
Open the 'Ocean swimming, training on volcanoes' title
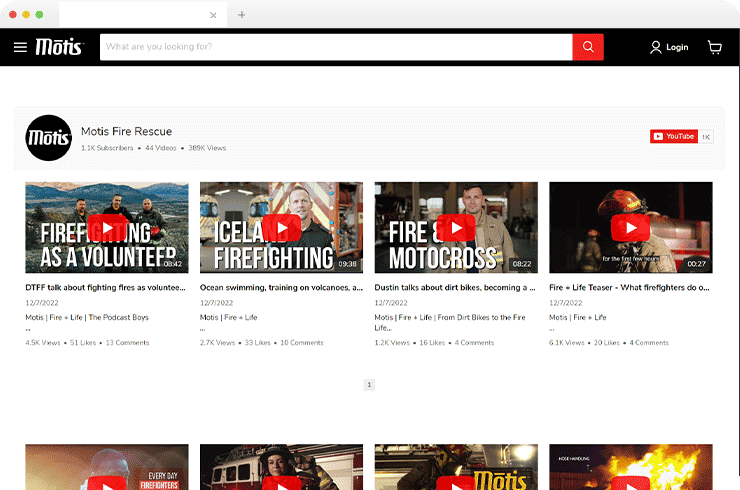[x=280, y=287]
